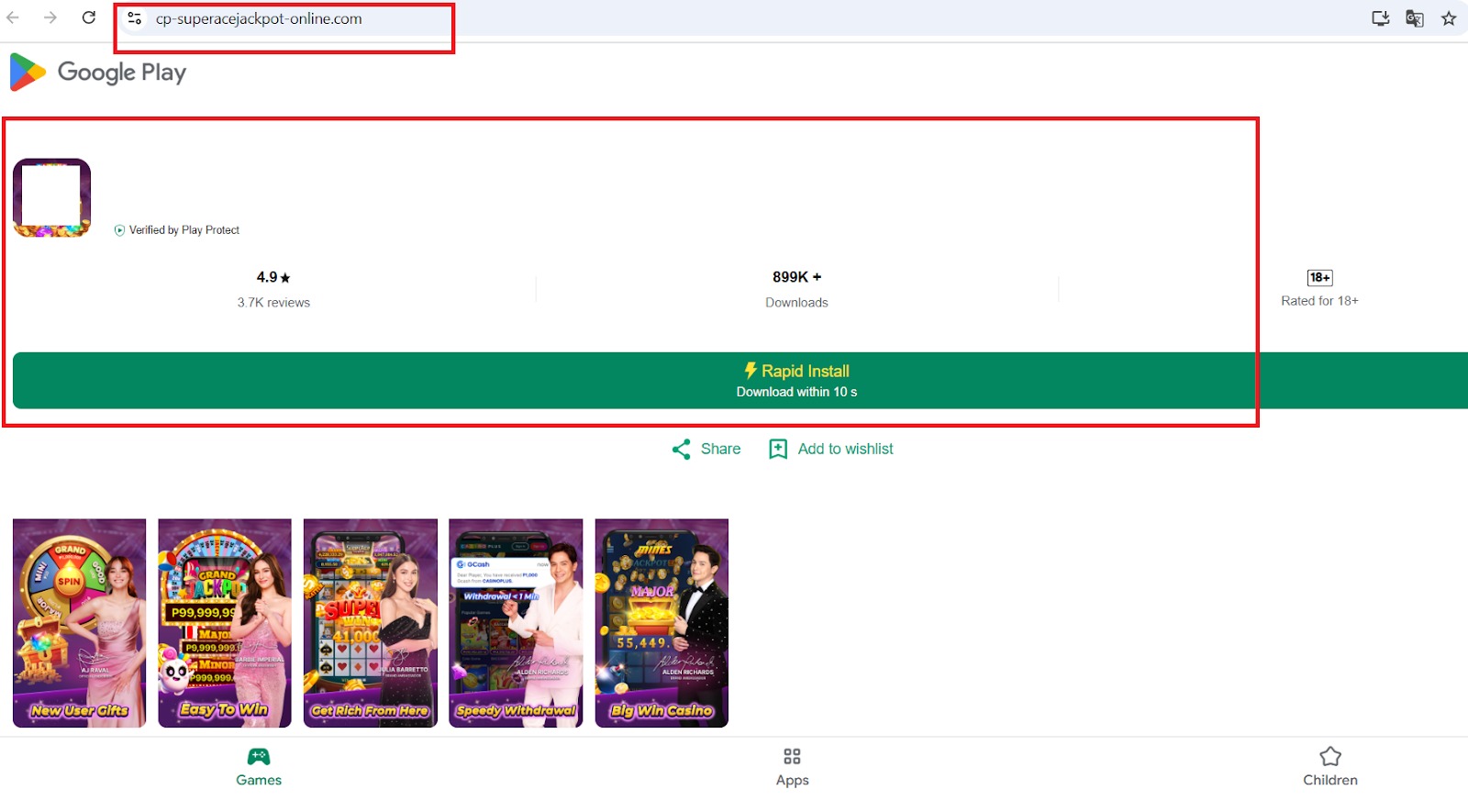The width and height of the screenshot is (1468, 812).
Task: Click the Apps grid icon
Action: [x=793, y=757]
